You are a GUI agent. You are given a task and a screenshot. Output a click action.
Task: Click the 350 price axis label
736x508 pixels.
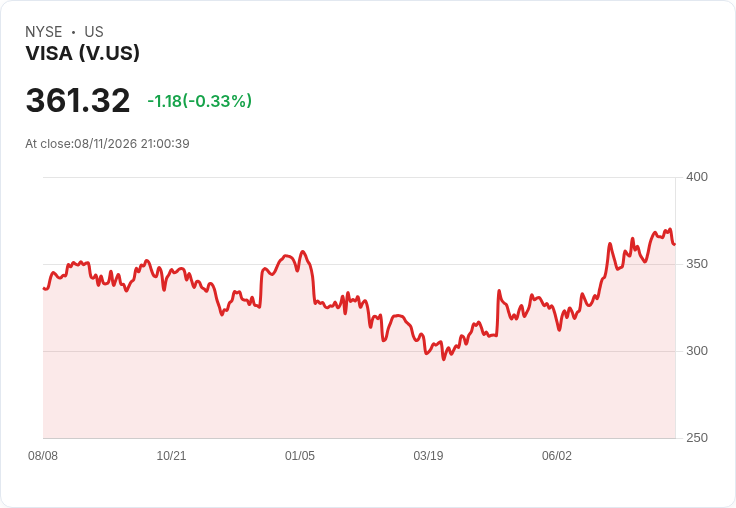click(x=697, y=264)
